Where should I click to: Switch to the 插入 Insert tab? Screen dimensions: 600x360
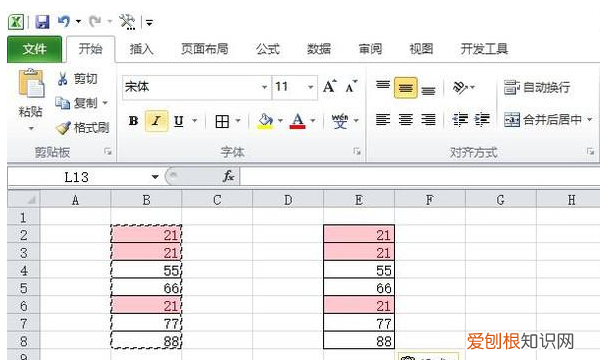(x=141, y=49)
